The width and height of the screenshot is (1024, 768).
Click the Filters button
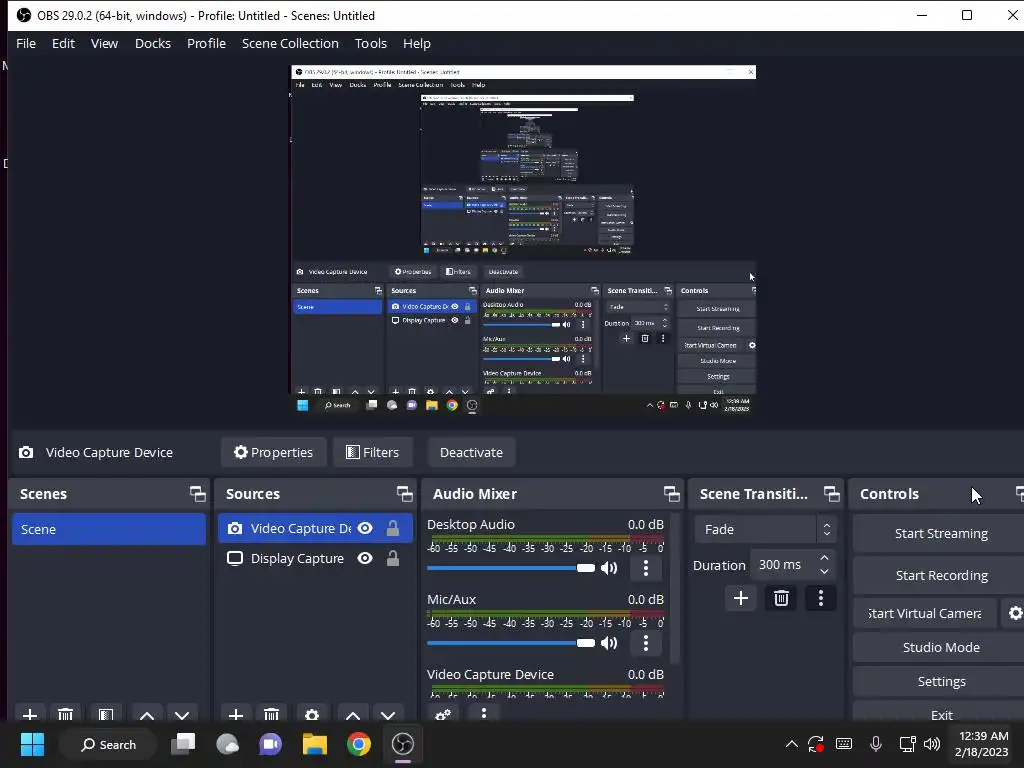(373, 452)
